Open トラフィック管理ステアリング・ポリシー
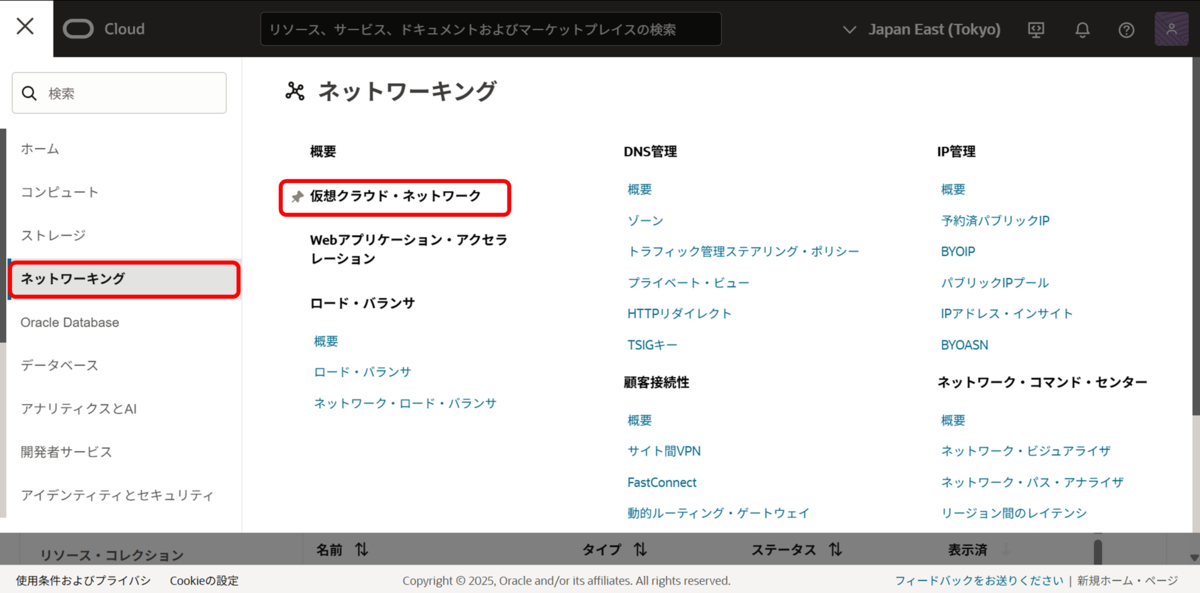 [743, 251]
